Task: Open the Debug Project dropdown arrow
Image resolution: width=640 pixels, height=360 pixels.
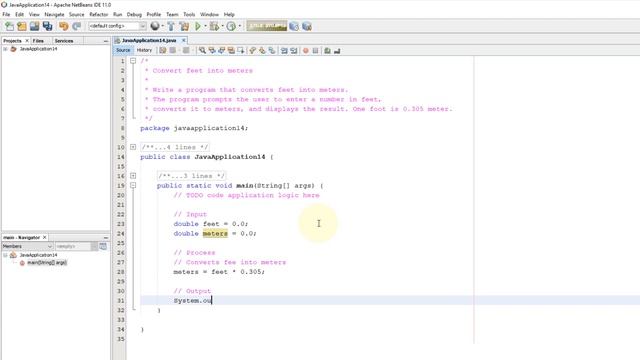Action: pos(222,27)
